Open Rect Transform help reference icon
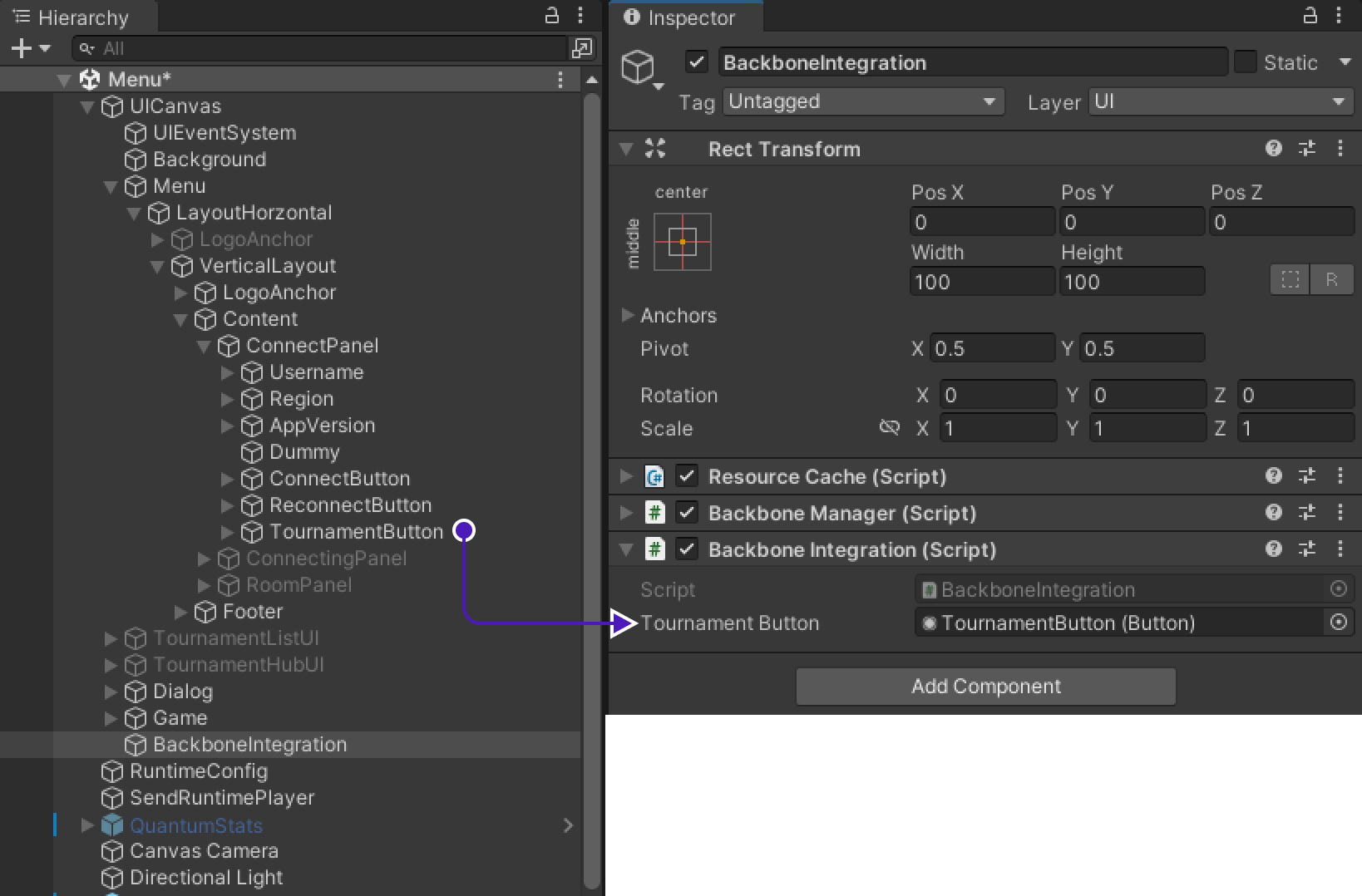The height and width of the screenshot is (896, 1362). (1273, 149)
